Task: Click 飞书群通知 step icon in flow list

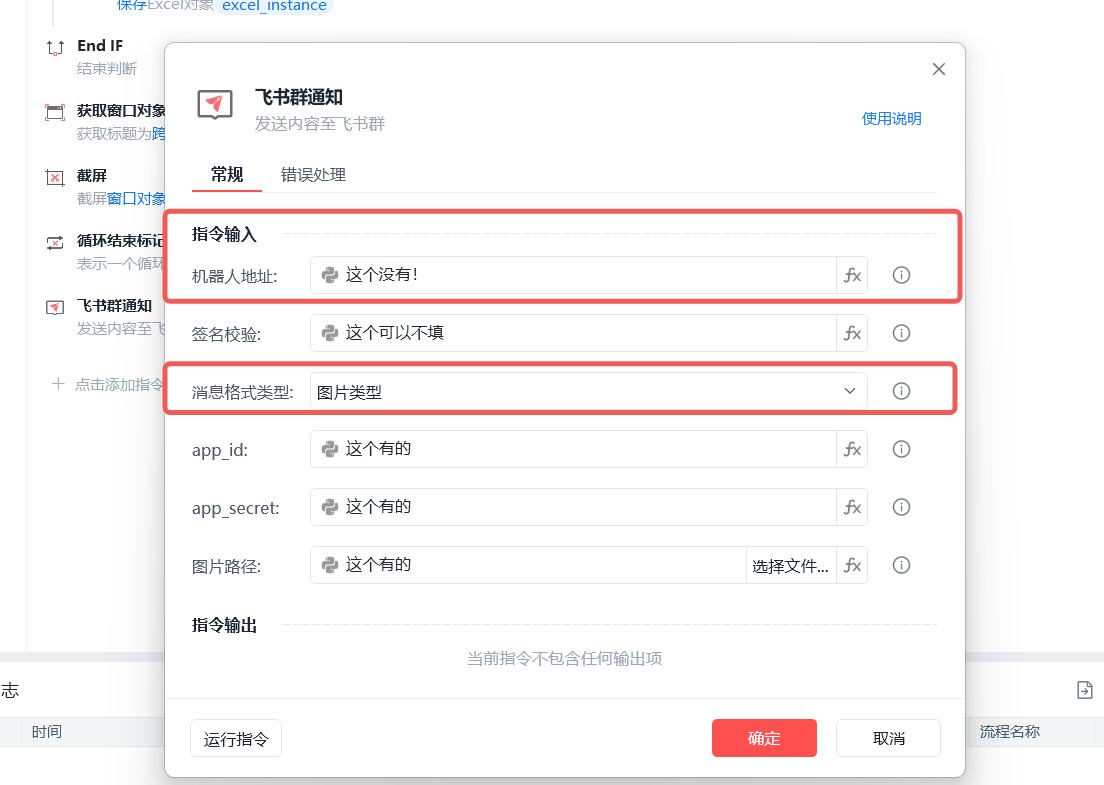Action: pos(55,308)
